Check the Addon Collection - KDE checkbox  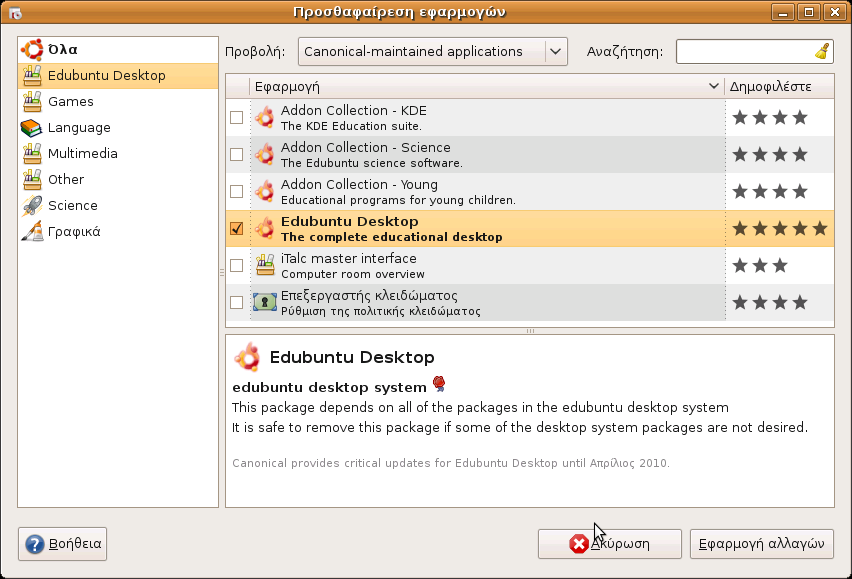tap(236, 117)
